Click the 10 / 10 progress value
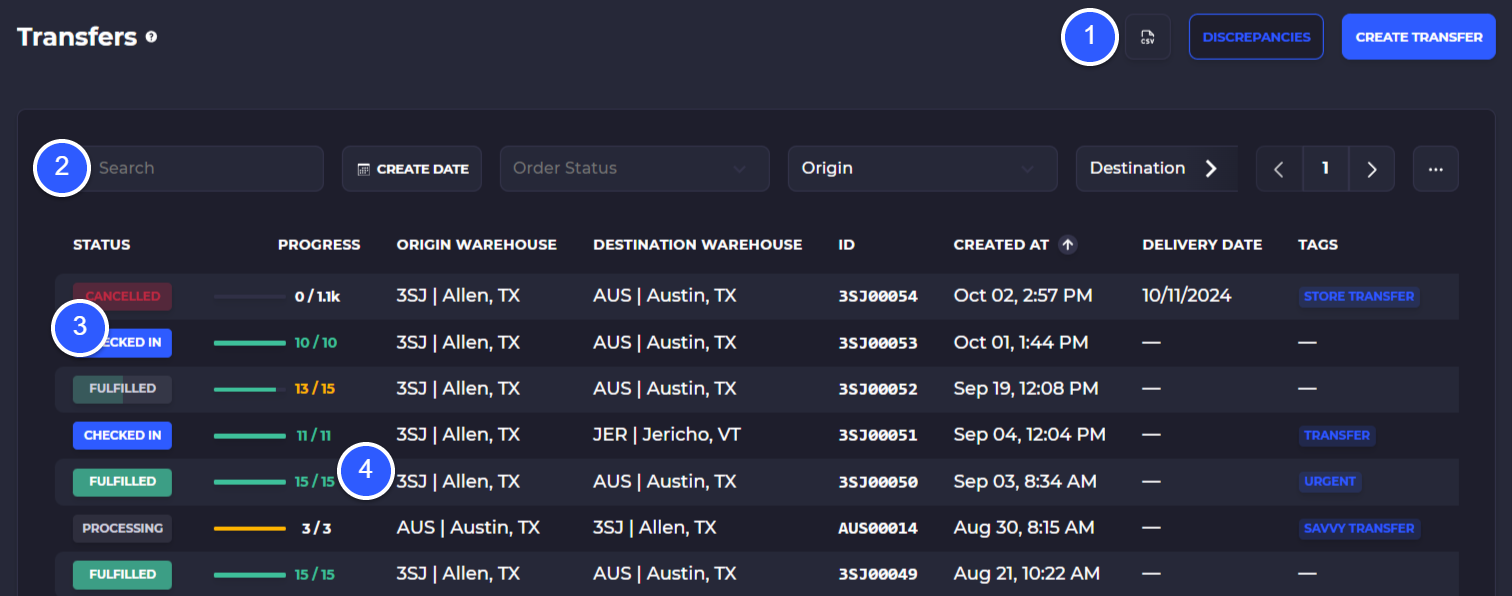This screenshot has height=596, width=1512. [x=316, y=343]
